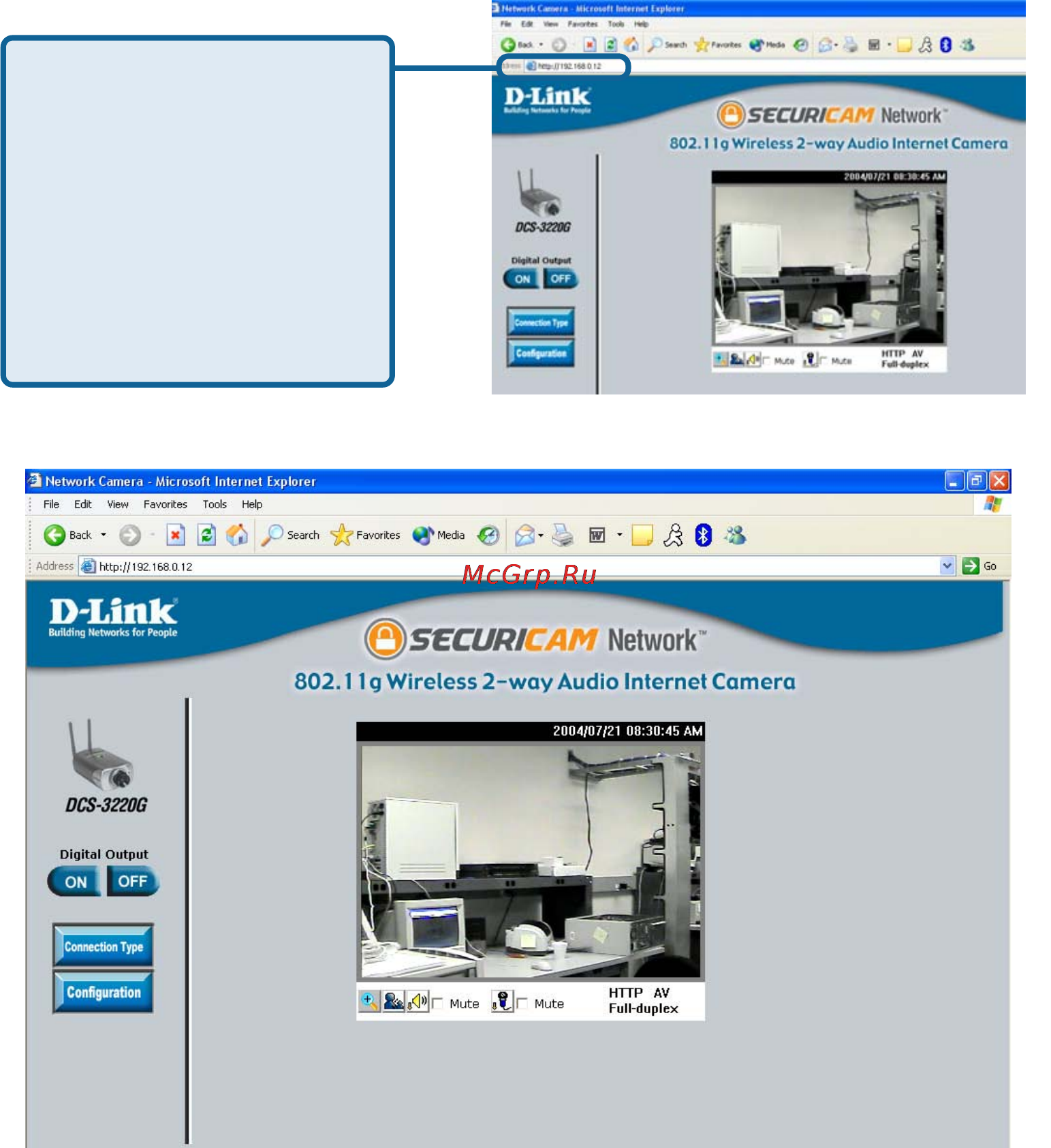This screenshot has width=1051, height=1148.
Task: Click the SECURICAM lock logo icon
Action: (385, 639)
